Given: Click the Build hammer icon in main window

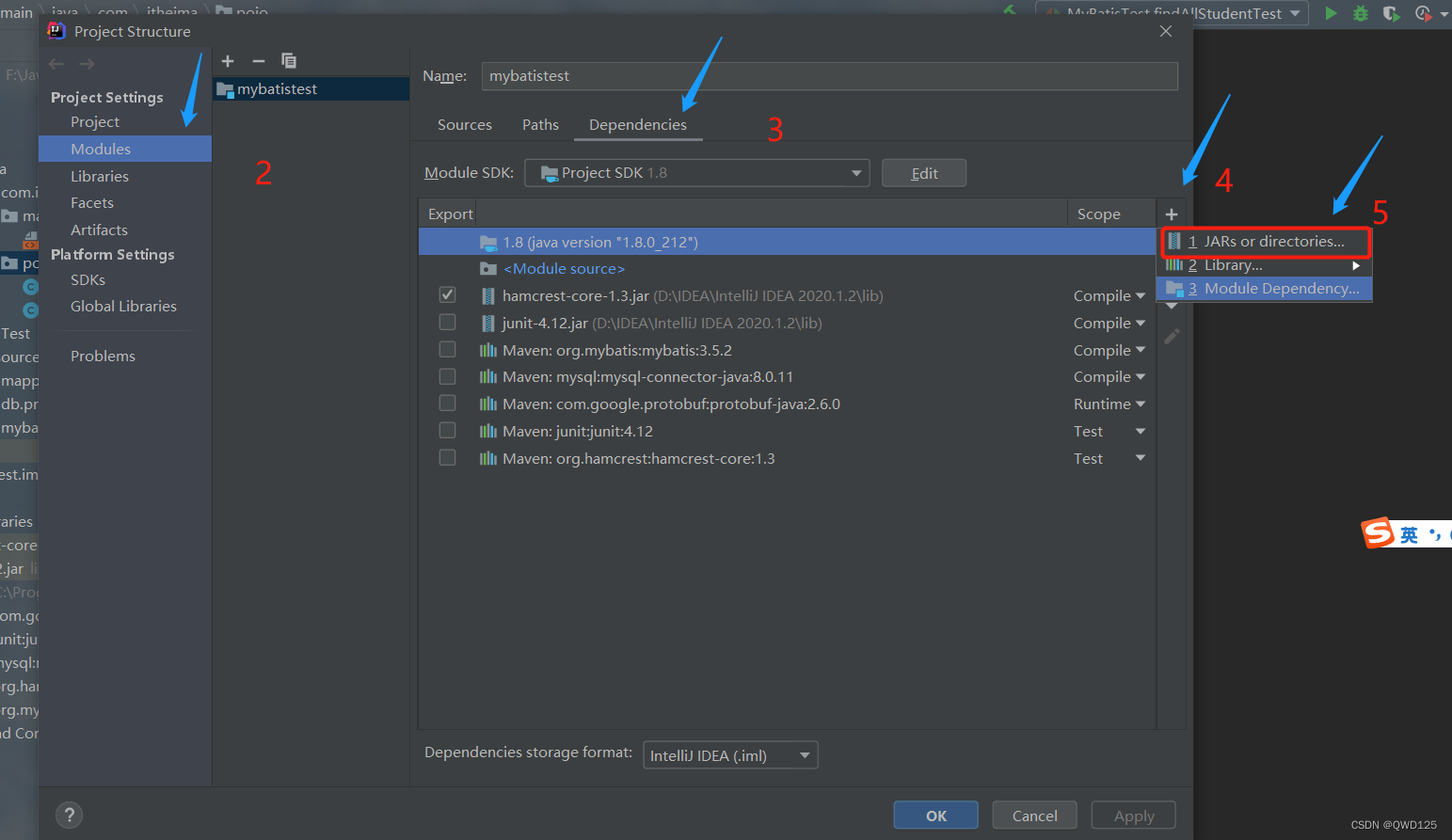Looking at the screenshot, I should 1010,11.
